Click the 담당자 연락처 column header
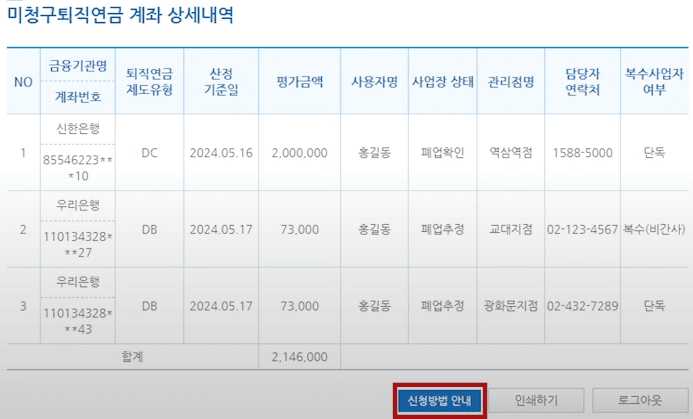Image resolution: width=693 pixels, height=419 pixels. pos(583,82)
